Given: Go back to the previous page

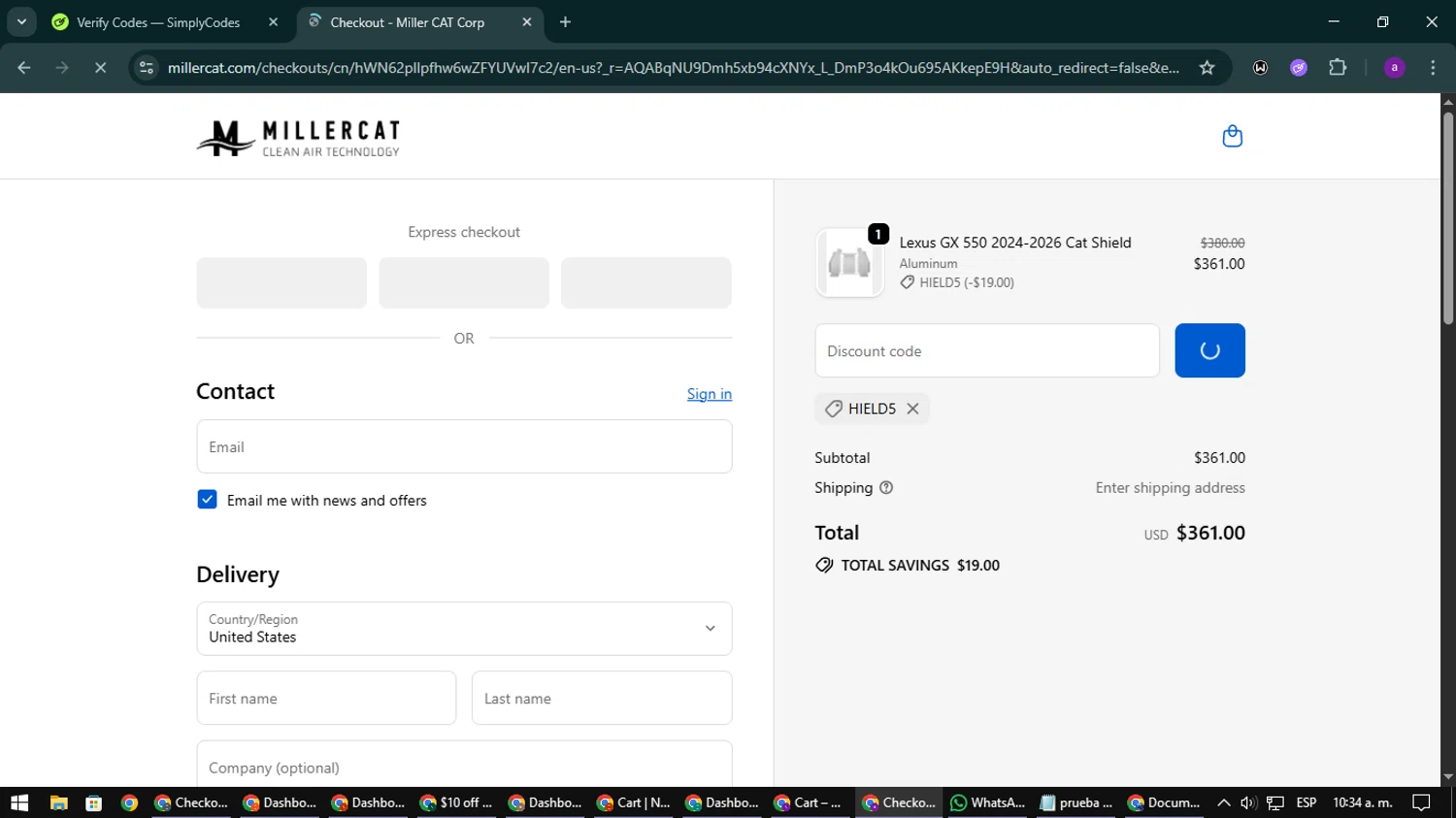Looking at the screenshot, I should 24,68.
